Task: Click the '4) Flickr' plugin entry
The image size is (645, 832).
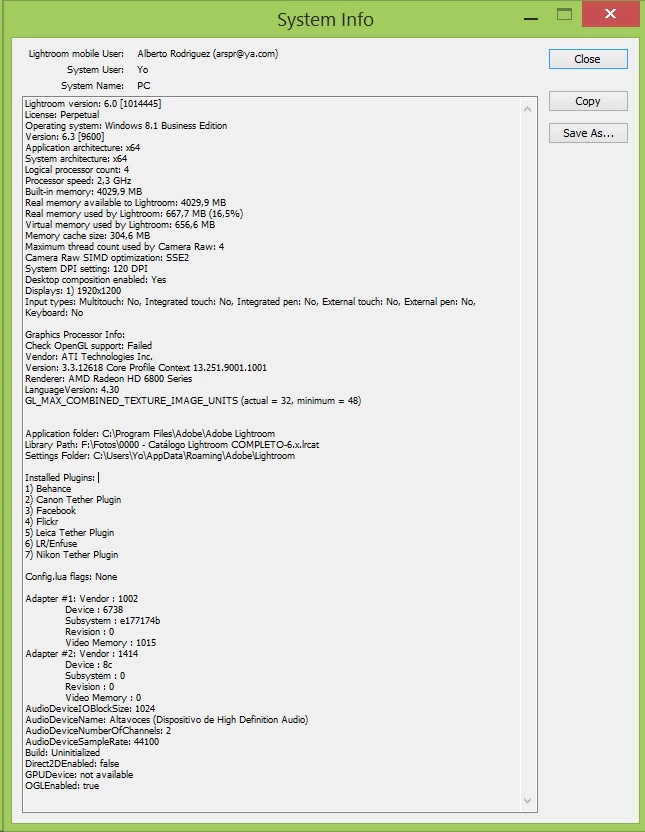Action: 41,522
